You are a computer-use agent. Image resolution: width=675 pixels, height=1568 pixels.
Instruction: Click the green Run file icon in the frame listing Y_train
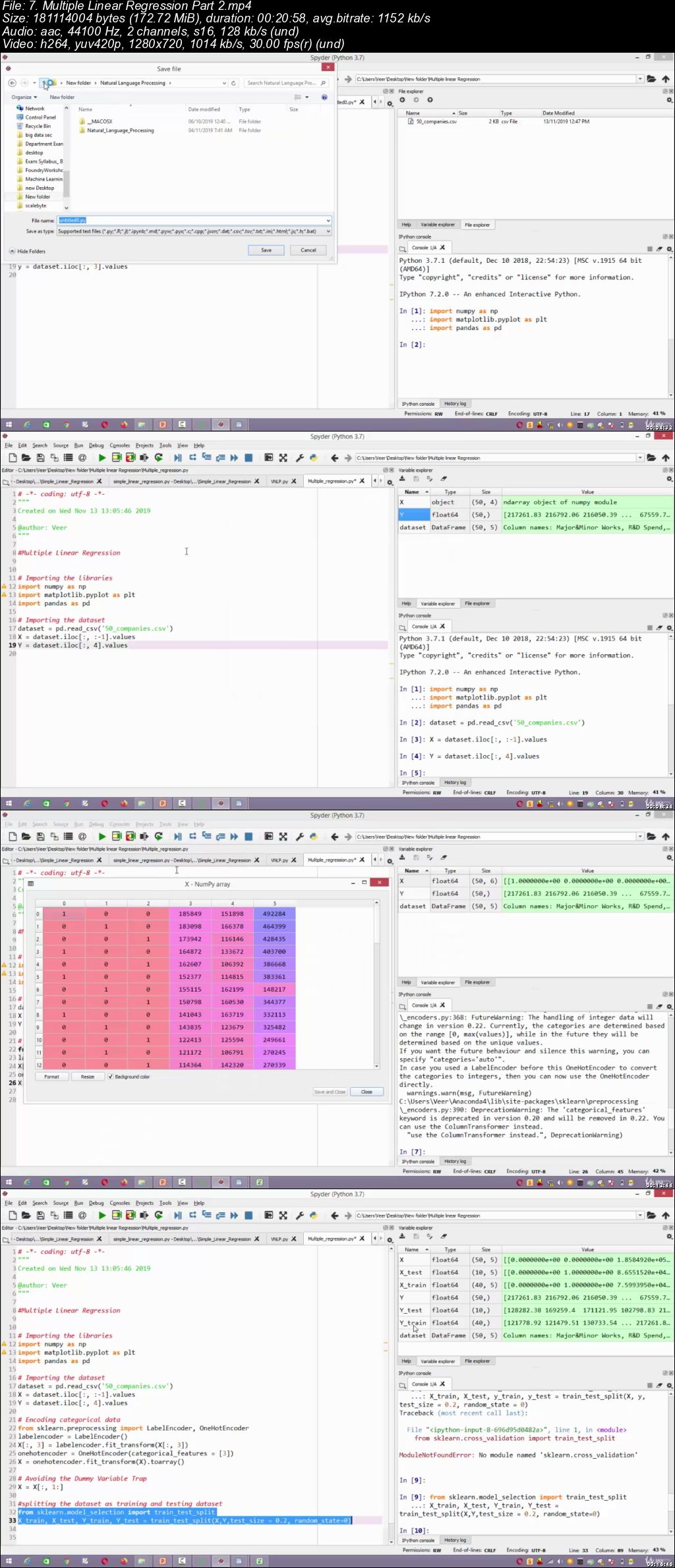102,1215
